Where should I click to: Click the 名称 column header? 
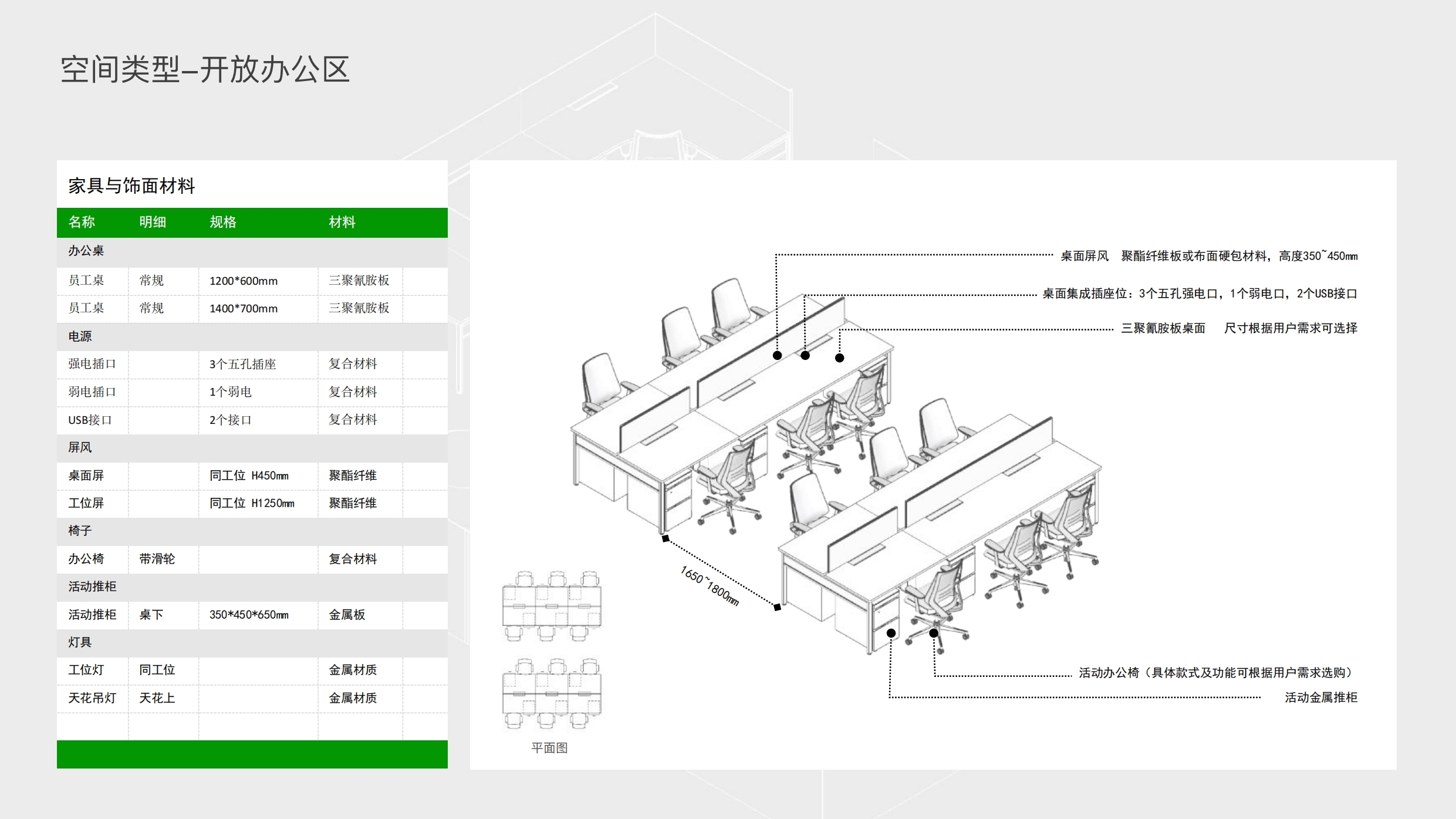pos(82,222)
